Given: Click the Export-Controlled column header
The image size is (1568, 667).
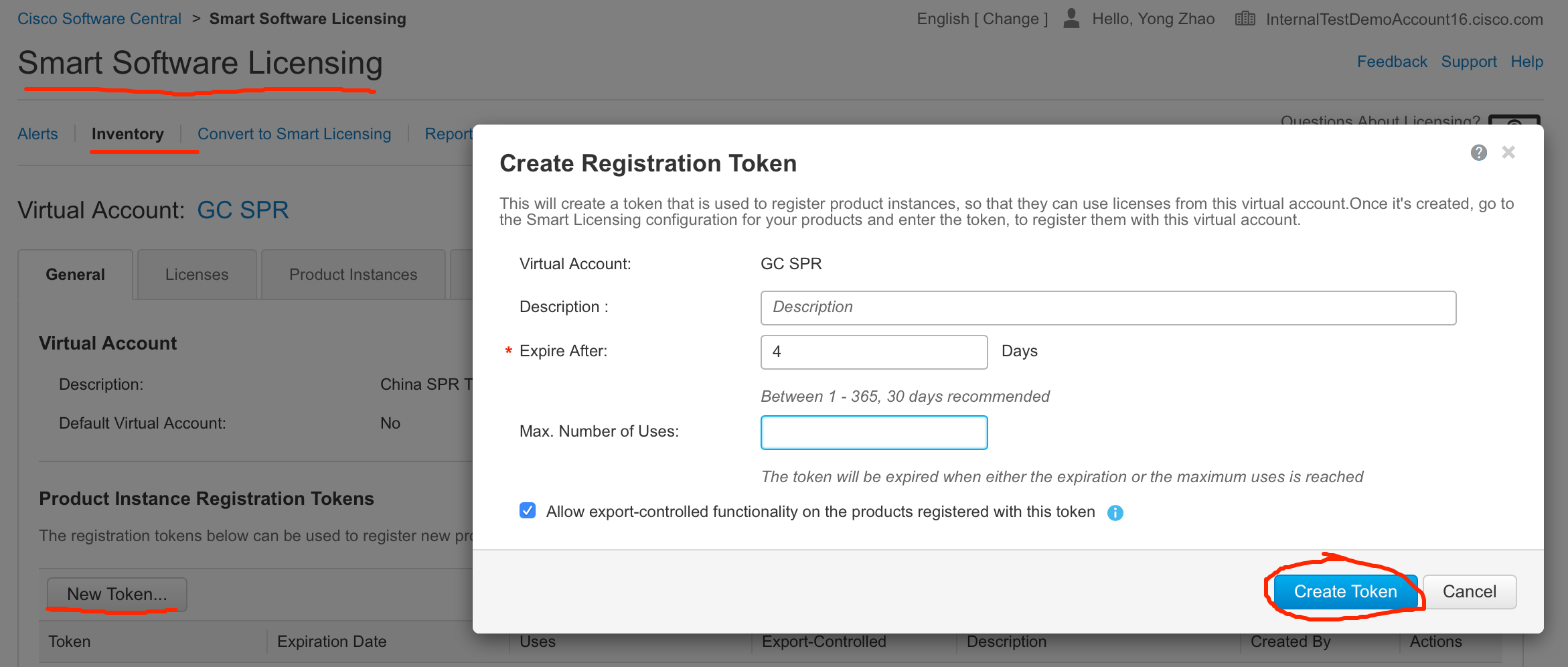Looking at the screenshot, I should point(824,642).
